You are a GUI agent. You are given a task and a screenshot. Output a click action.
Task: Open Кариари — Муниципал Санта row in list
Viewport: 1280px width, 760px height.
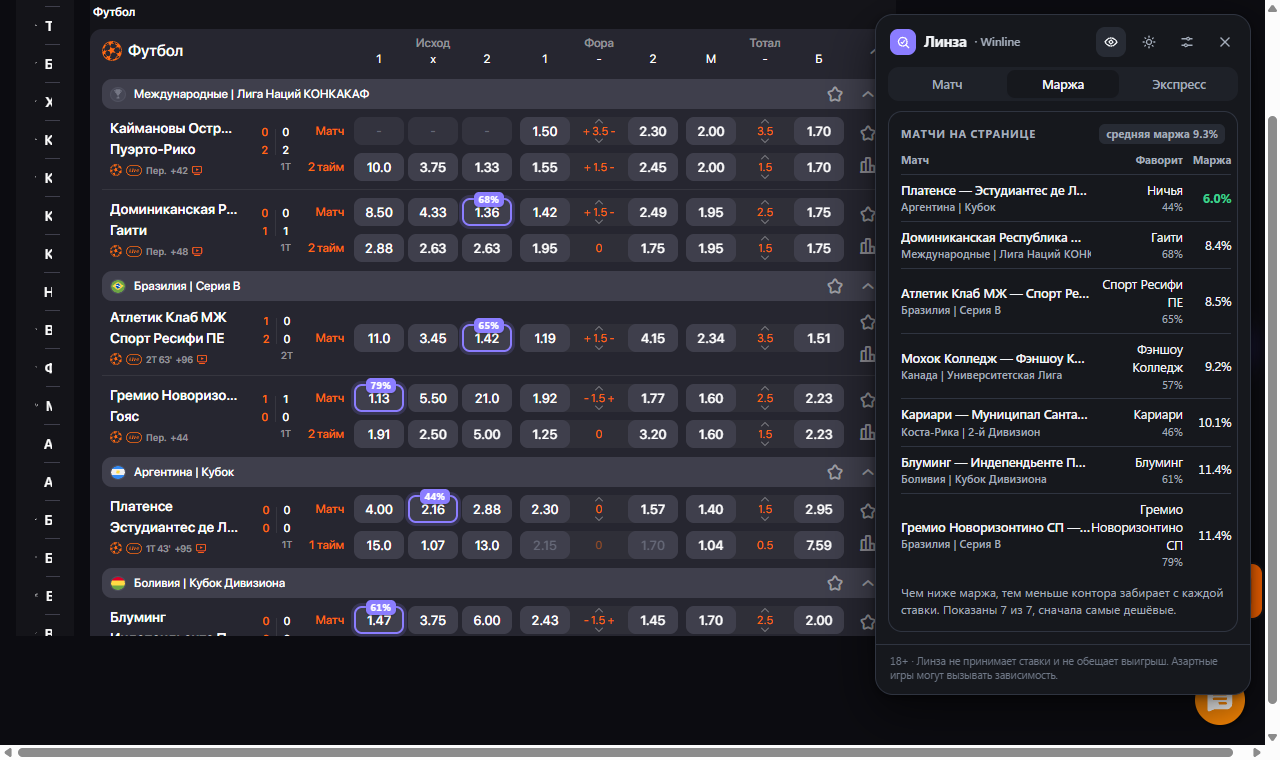point(1066,423)
